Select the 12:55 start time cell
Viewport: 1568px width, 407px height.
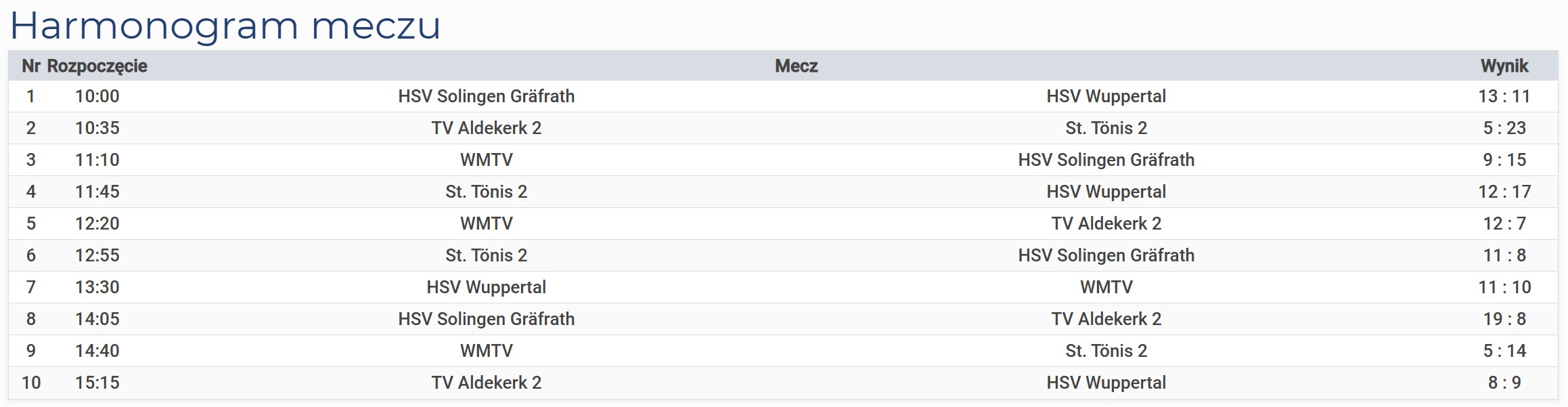tap(97, 255)
